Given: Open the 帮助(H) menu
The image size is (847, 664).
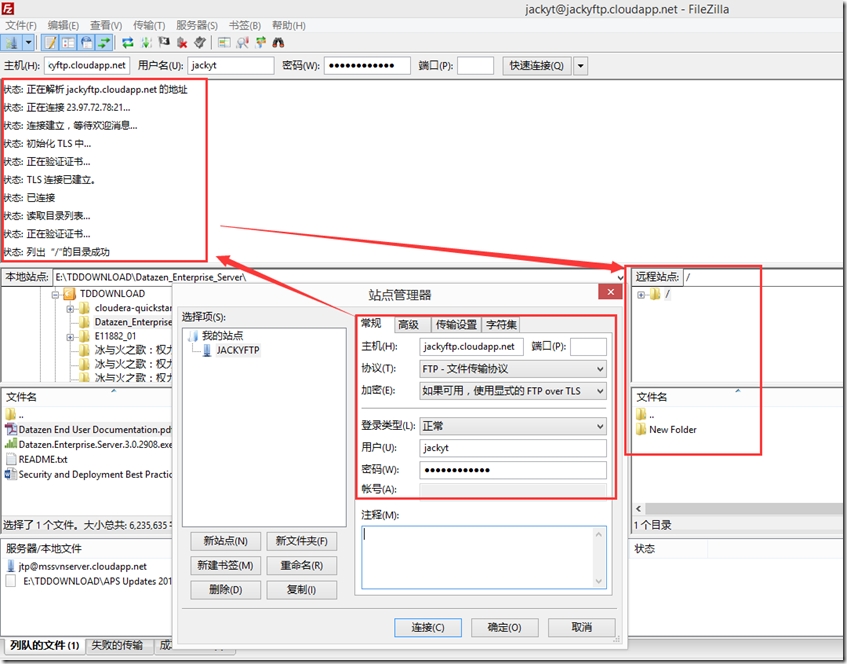Looking at the screenshot, I should [288, 25].
